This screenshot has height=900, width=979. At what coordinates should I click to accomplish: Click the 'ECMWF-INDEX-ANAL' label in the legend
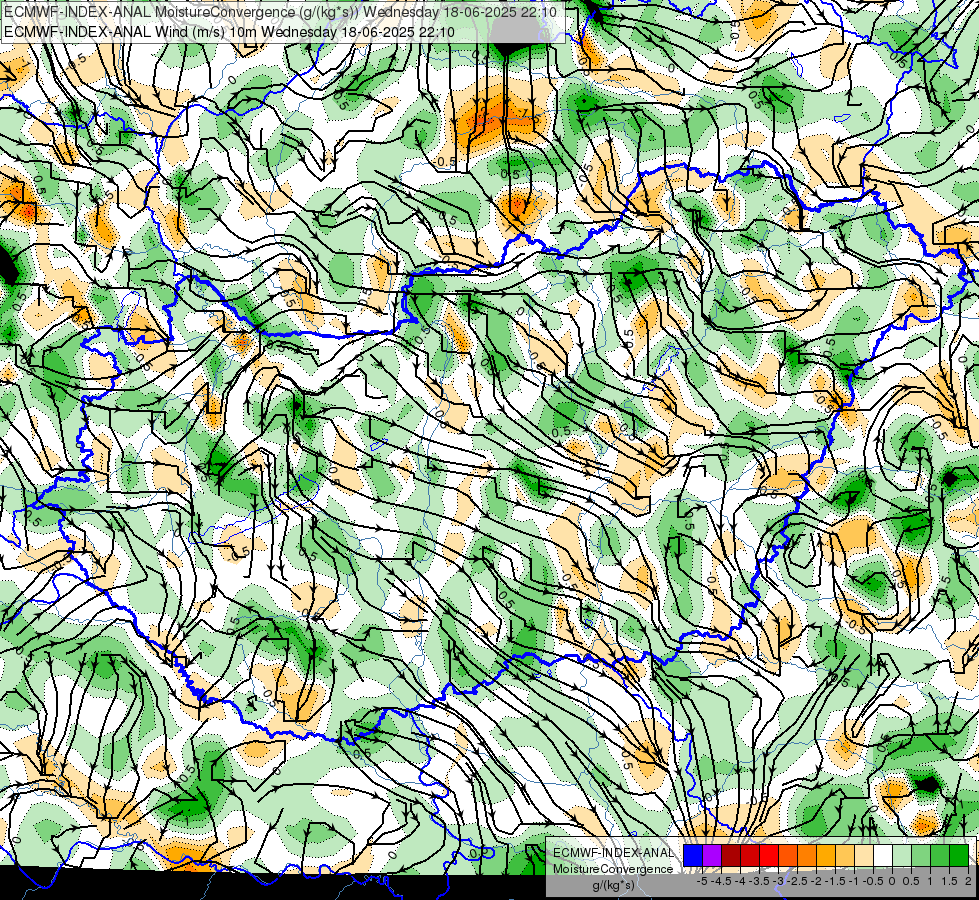pos(613,853)
